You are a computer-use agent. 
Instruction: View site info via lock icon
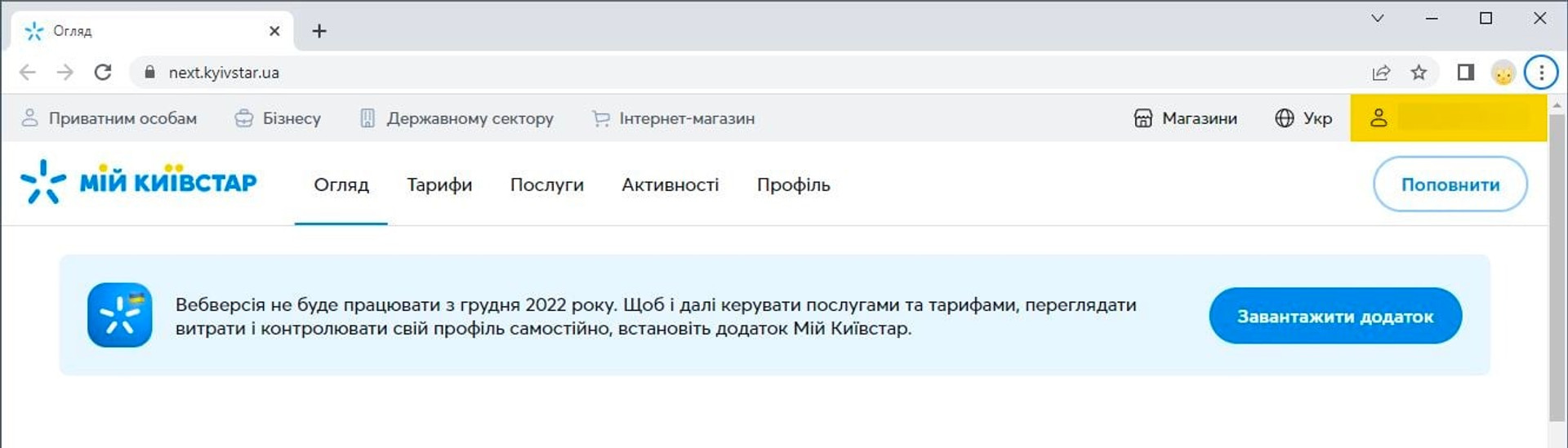point(149,73)
